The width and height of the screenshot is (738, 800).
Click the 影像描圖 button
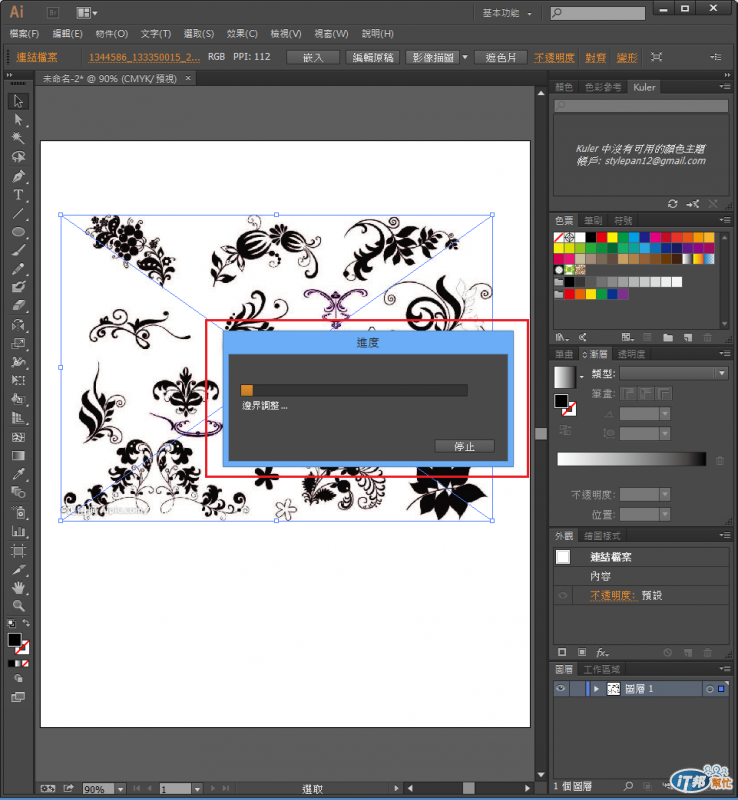[433, 57]
